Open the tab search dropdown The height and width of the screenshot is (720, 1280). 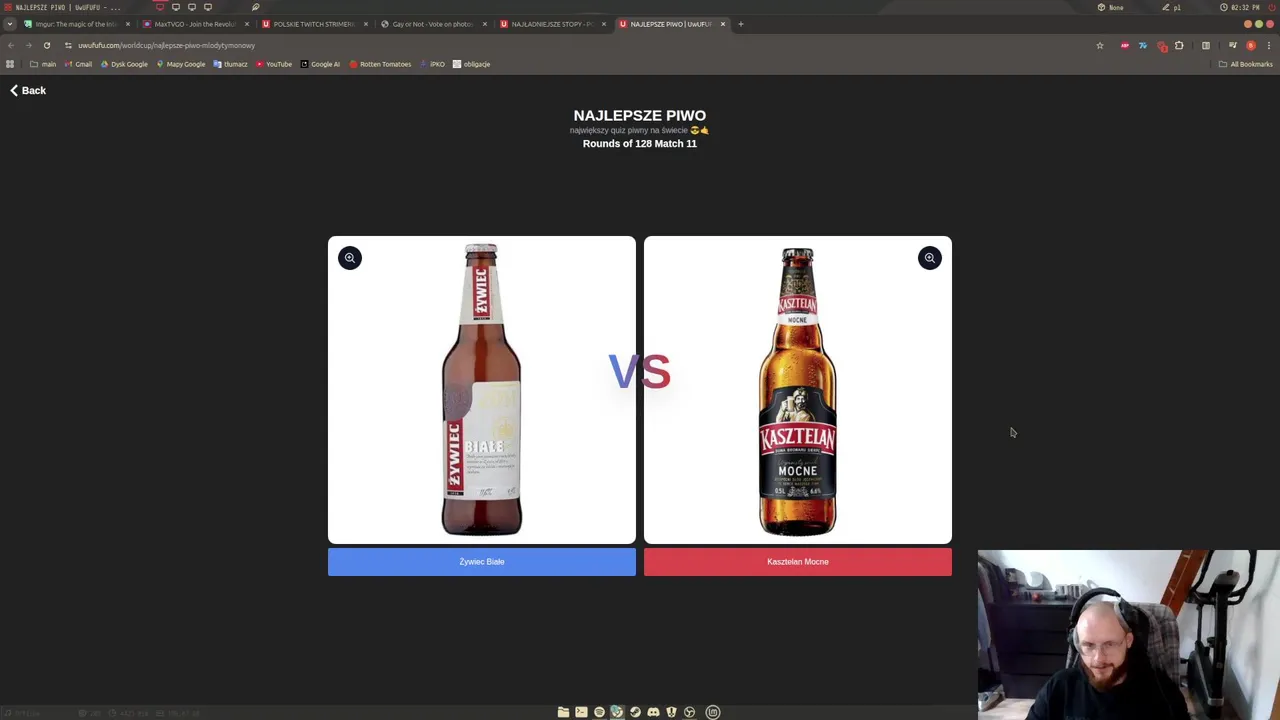[x=9, y=24]
